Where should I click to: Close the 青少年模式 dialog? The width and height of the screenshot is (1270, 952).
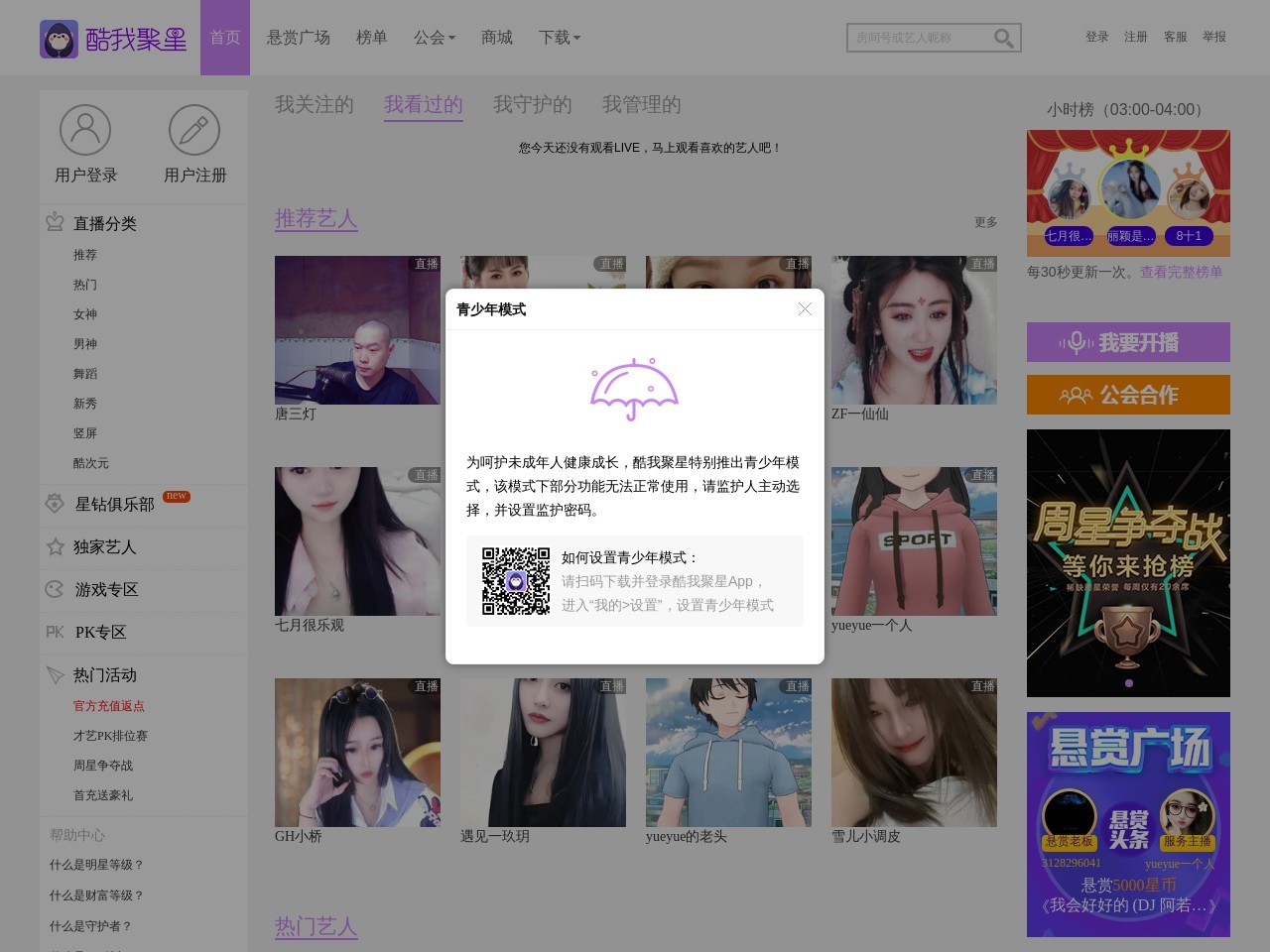805,308
